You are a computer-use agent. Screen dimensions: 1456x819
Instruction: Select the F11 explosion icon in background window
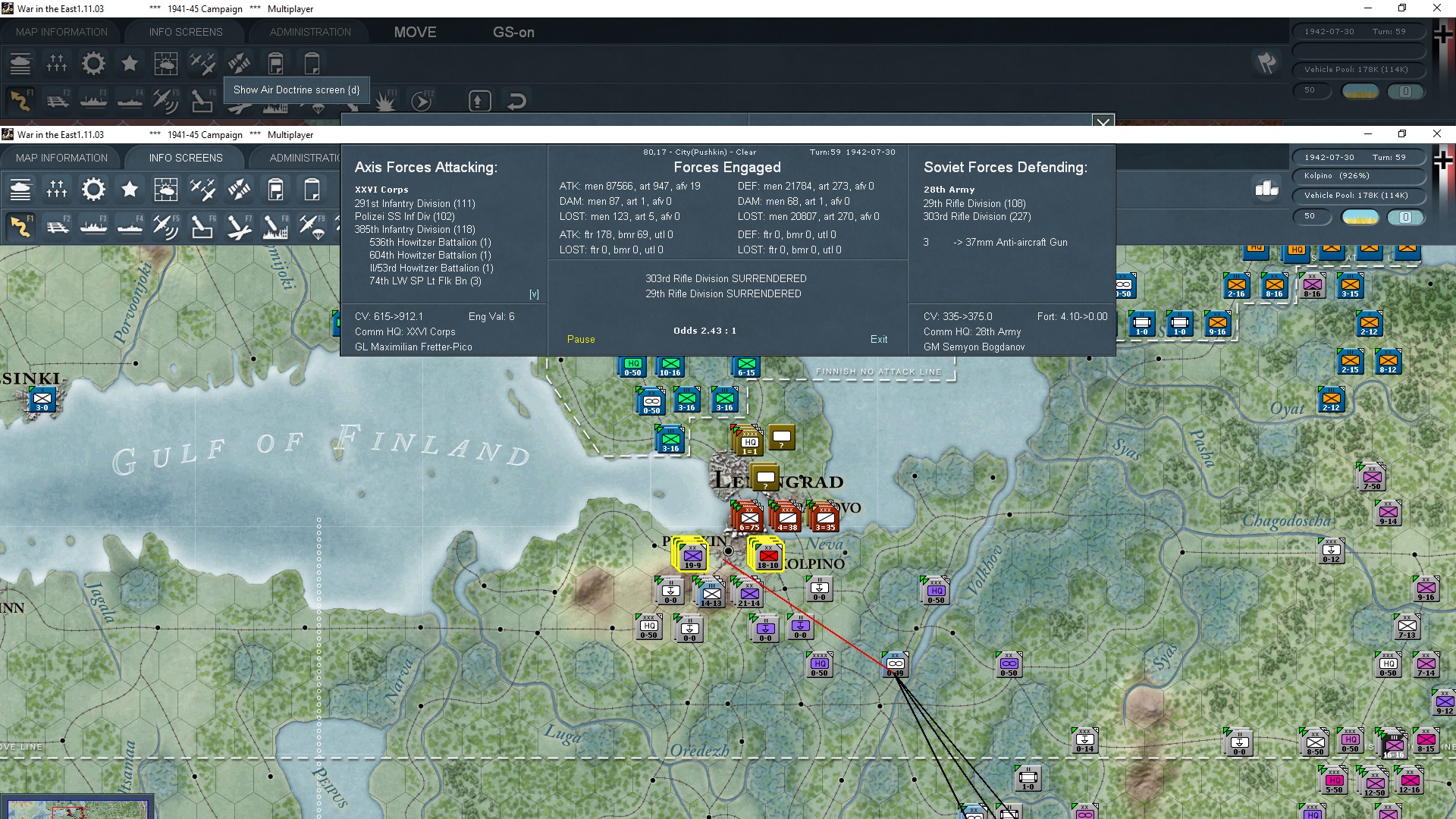385,101
